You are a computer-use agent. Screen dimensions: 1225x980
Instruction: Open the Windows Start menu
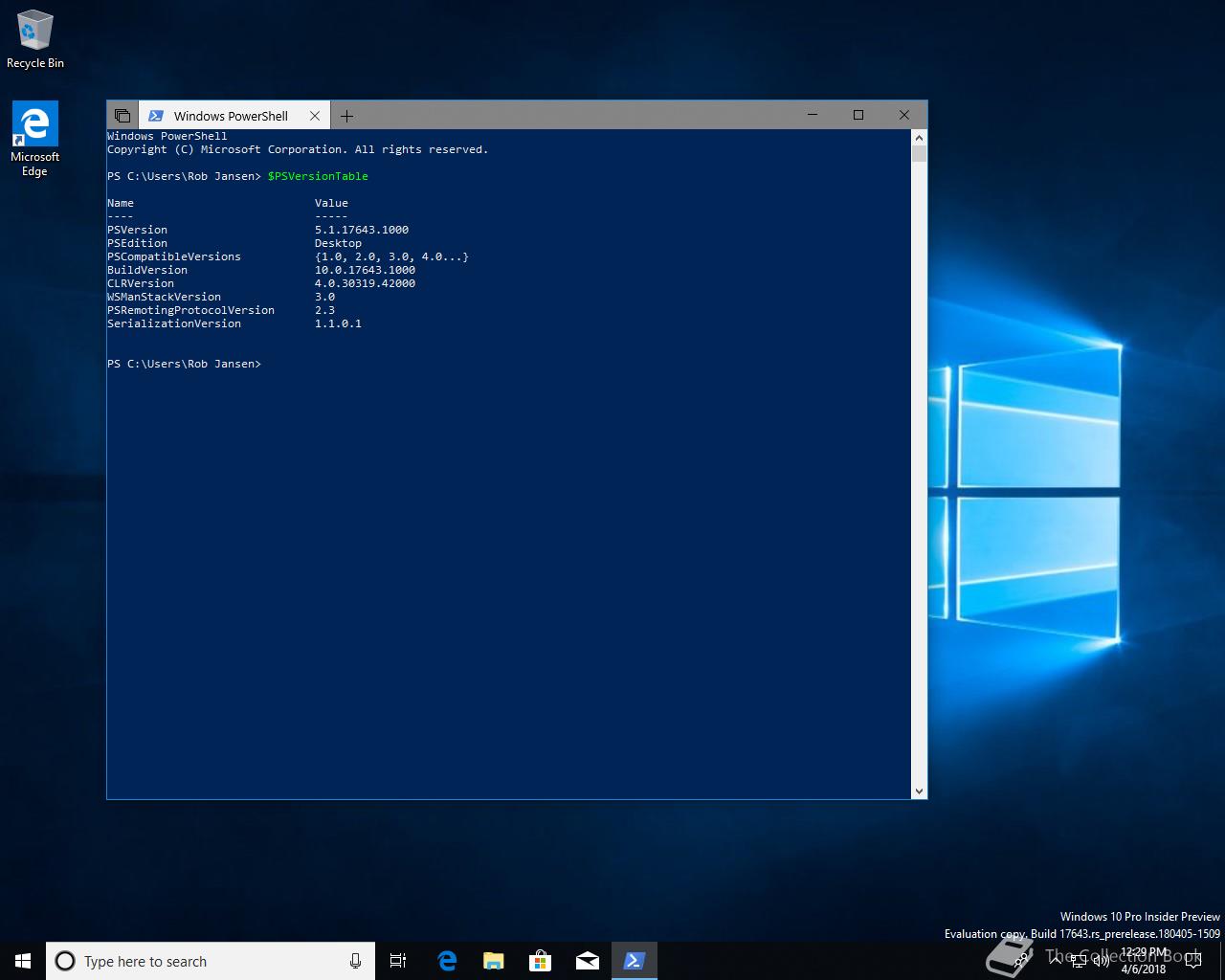coord(23,961)
